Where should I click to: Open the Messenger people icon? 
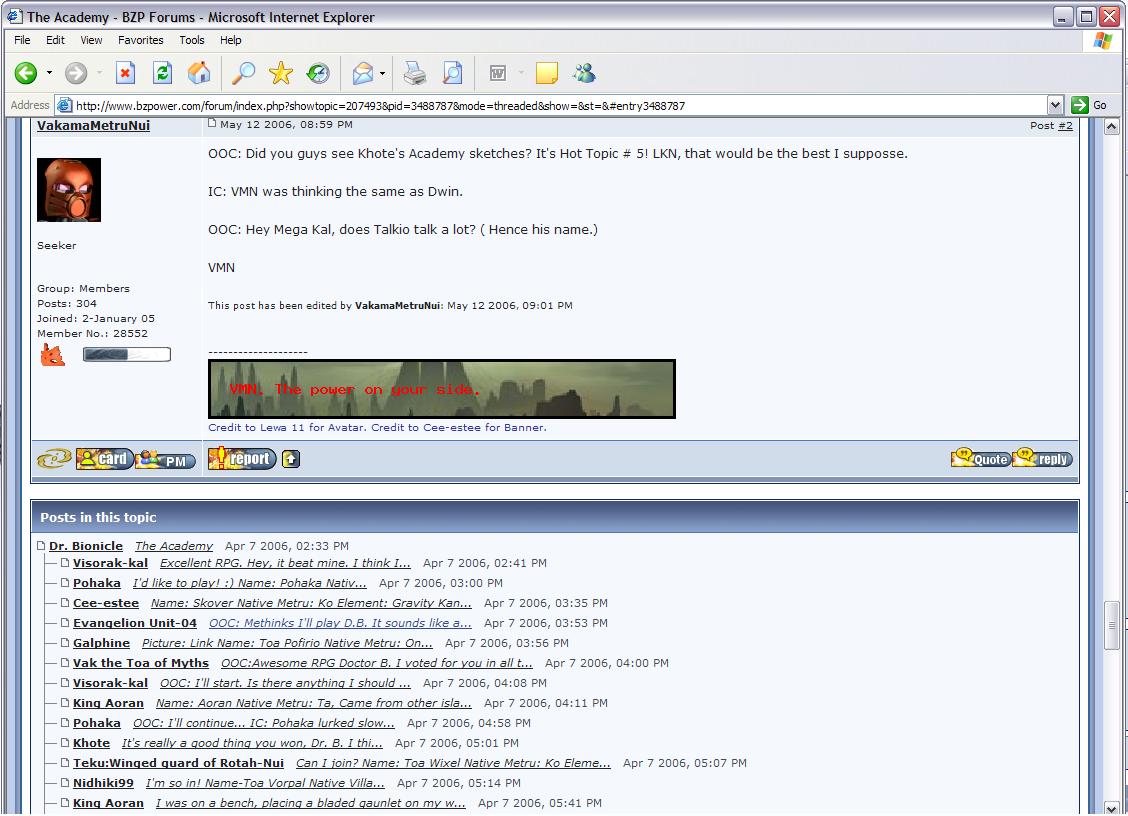point(584,73)
